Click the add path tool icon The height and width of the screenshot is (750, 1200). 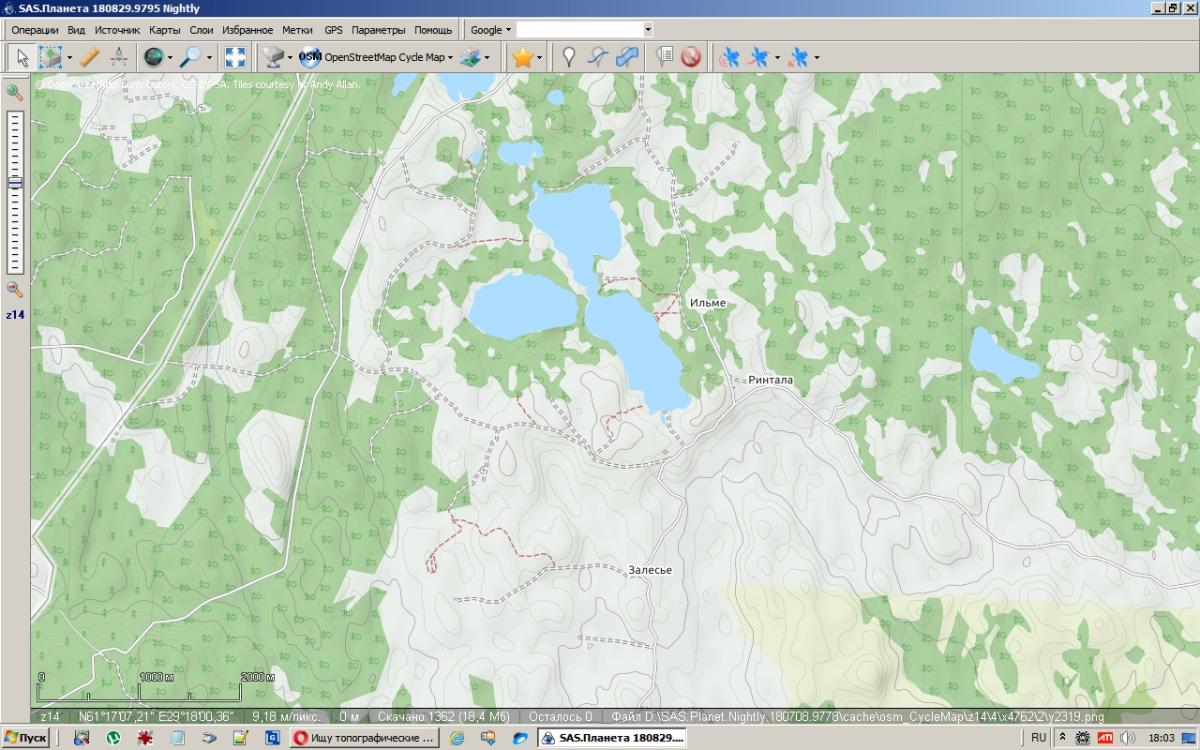[597, 58]
